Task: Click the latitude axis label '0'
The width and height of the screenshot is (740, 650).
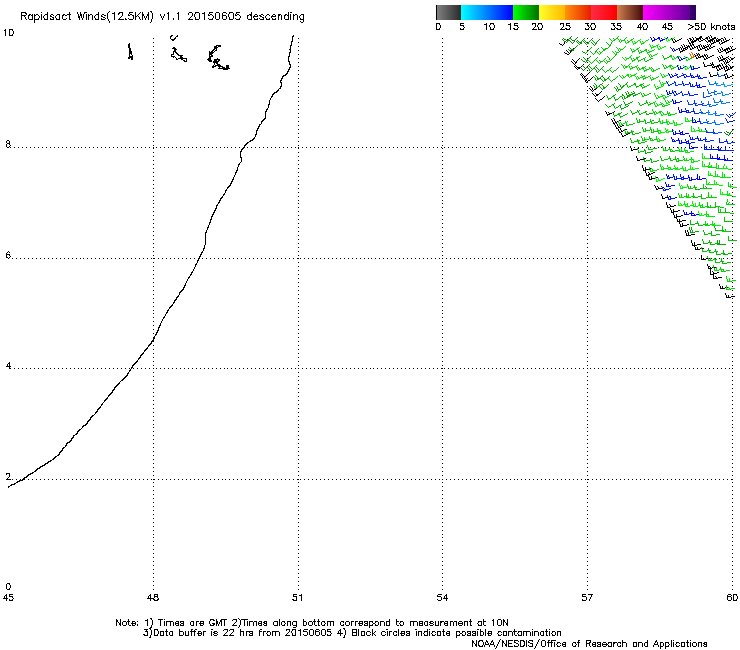Action: (8, 587)
